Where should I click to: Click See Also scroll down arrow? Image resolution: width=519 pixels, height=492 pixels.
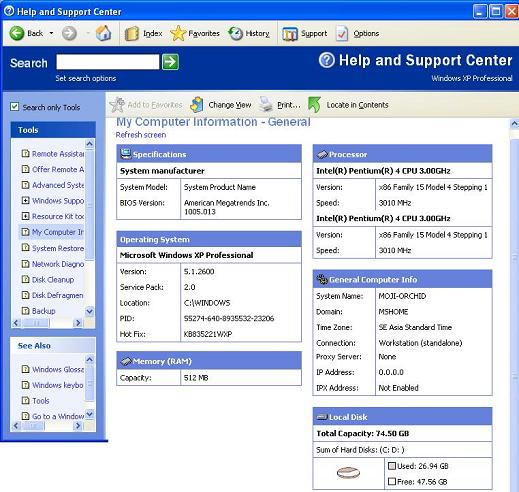pyautogui.click(x=89, y=414)
